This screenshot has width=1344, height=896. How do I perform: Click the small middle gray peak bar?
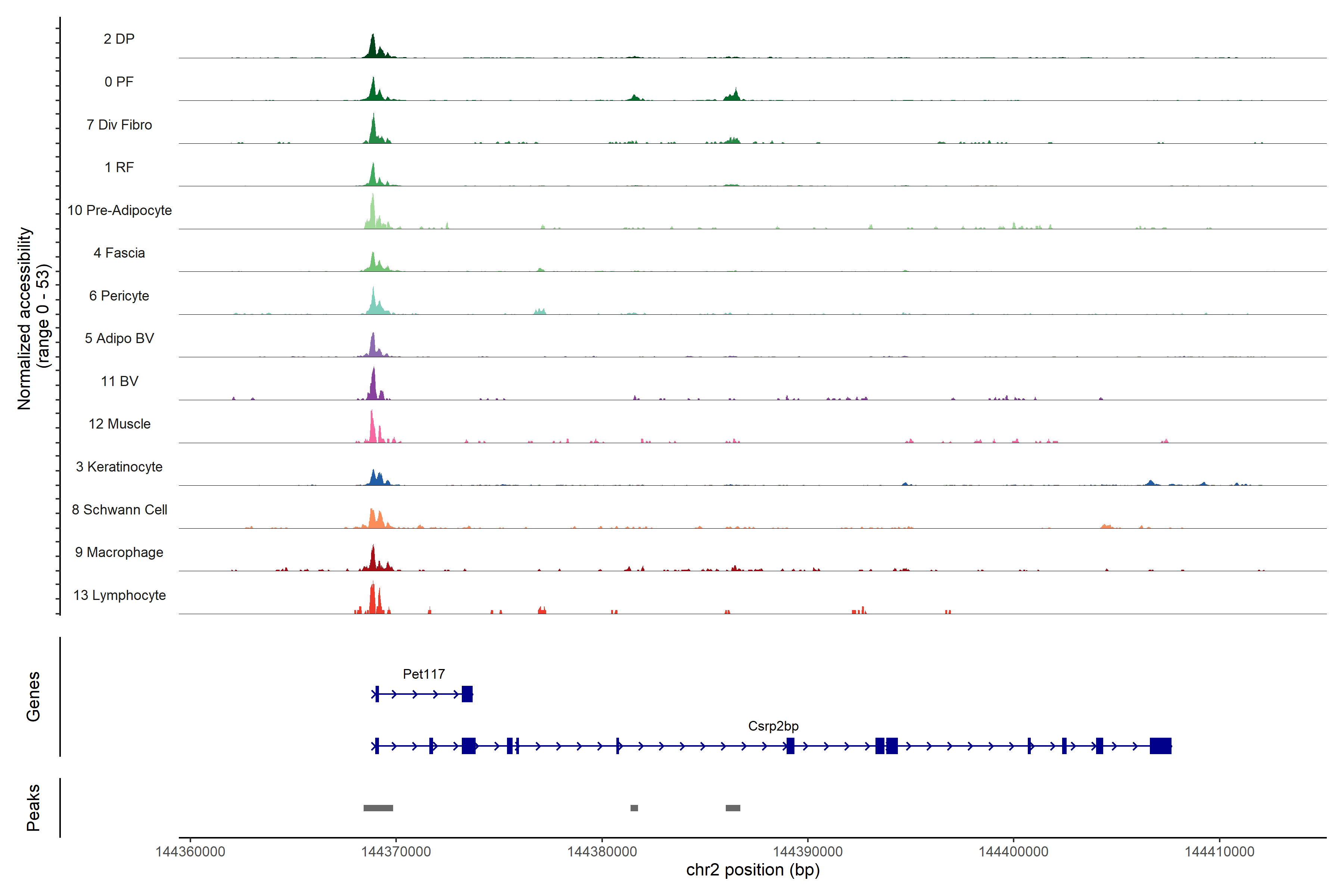tap(634, 808)
